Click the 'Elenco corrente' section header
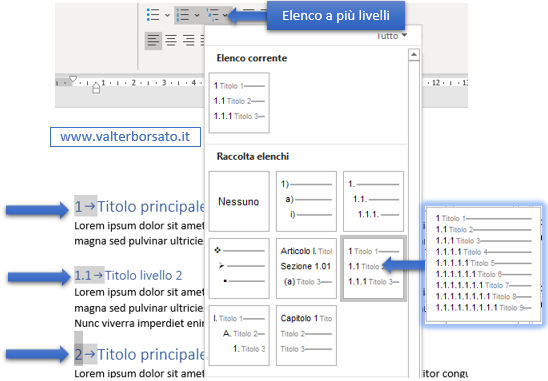The height and width of the screenshot is (381, 548). 252,58
